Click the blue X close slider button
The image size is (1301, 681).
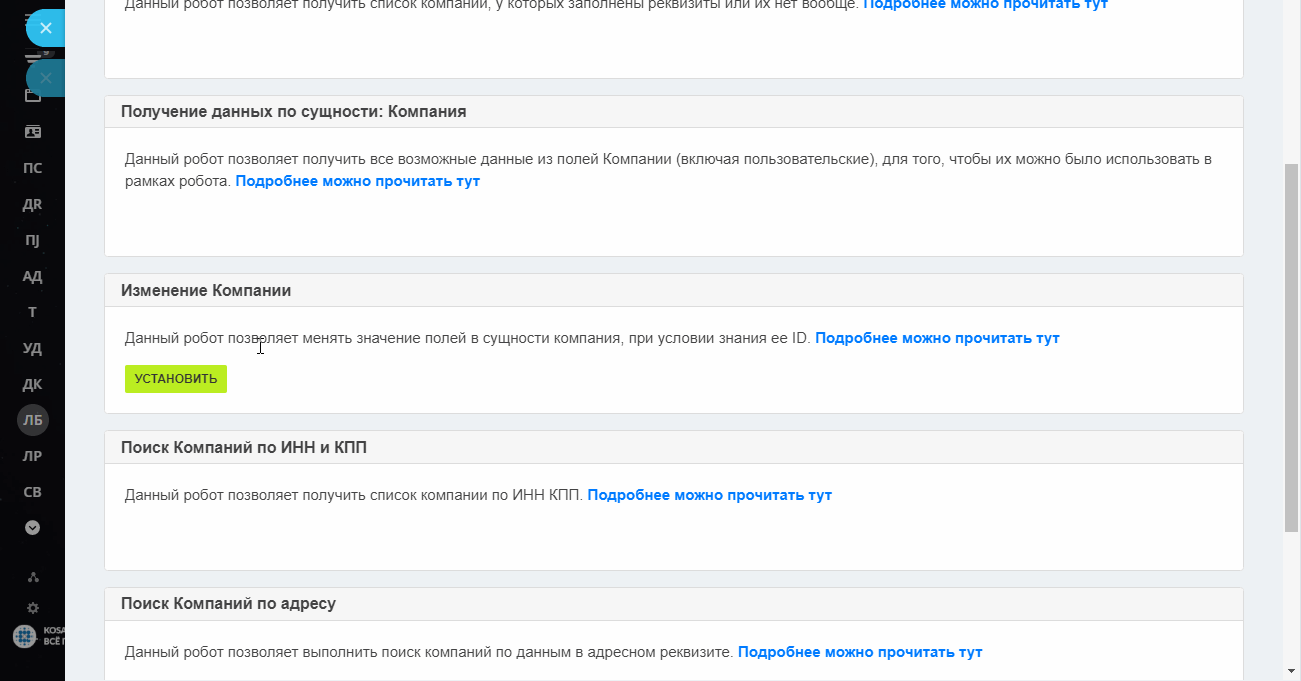pyautogui.click(x=44, y=28)
